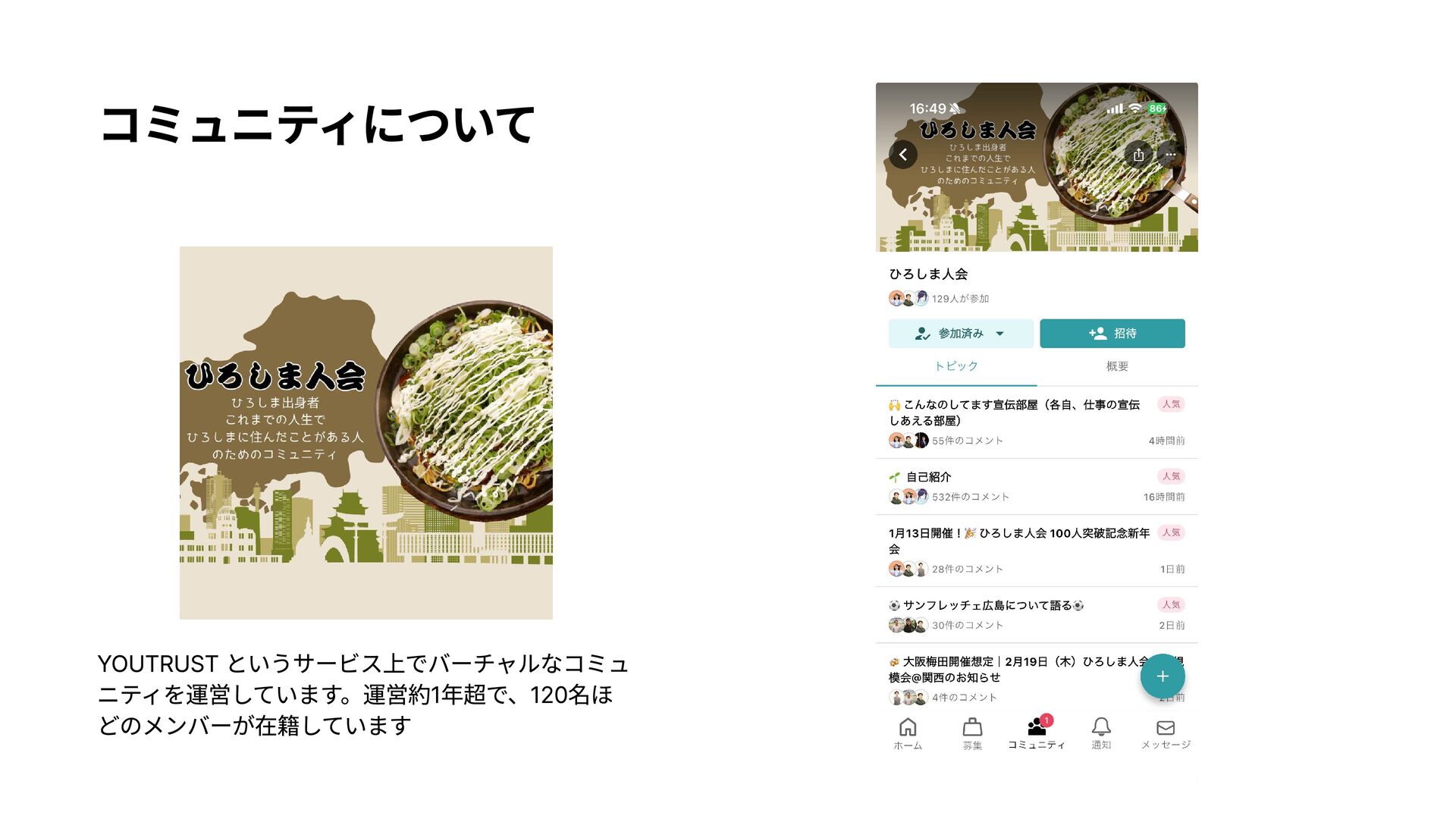Open 募集 in bottom navigation
The height and width of the screenshot is (819, 1456).
click(x=972, y=734)
